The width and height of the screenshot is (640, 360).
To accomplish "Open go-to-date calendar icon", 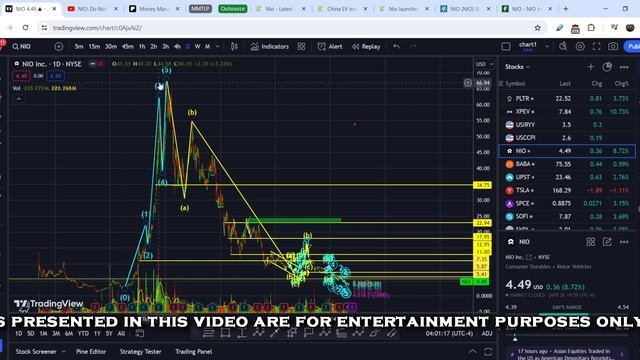I will pos(140,333).
